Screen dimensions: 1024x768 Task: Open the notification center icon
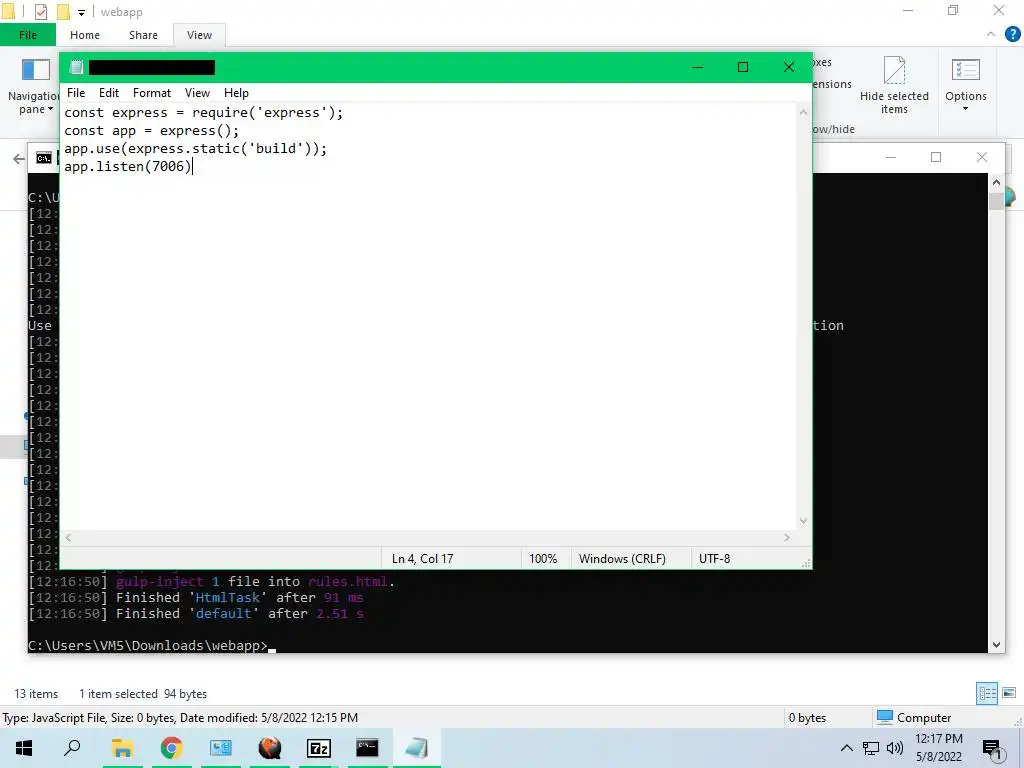tap(993, 749)
